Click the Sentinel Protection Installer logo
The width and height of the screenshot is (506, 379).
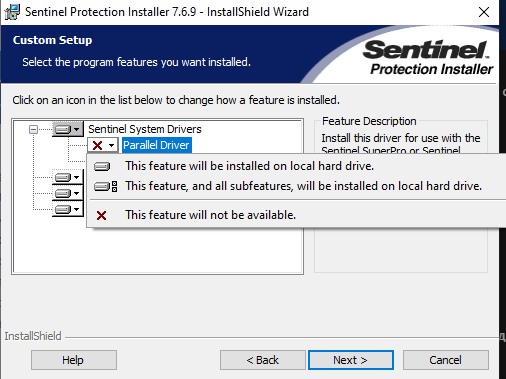point(428,57)
